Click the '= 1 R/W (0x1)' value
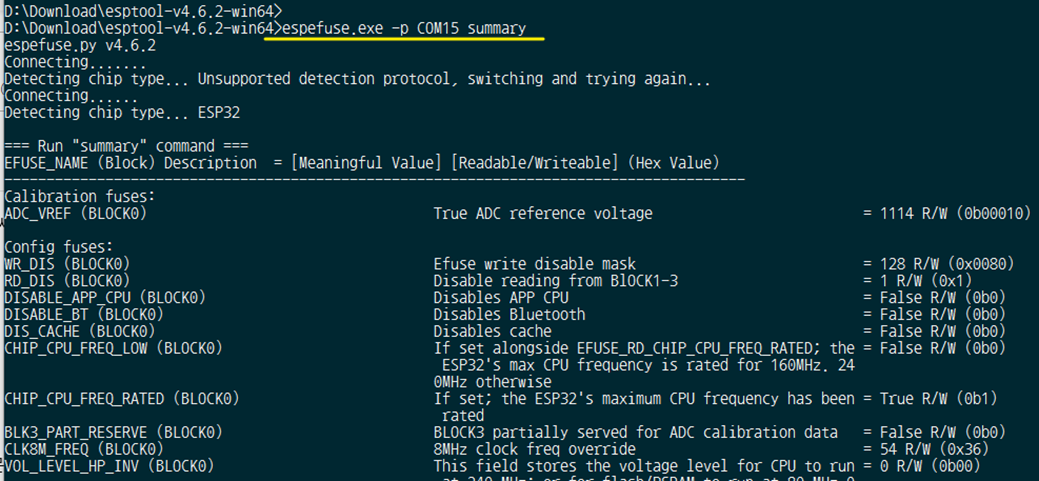 pos(918,280)
